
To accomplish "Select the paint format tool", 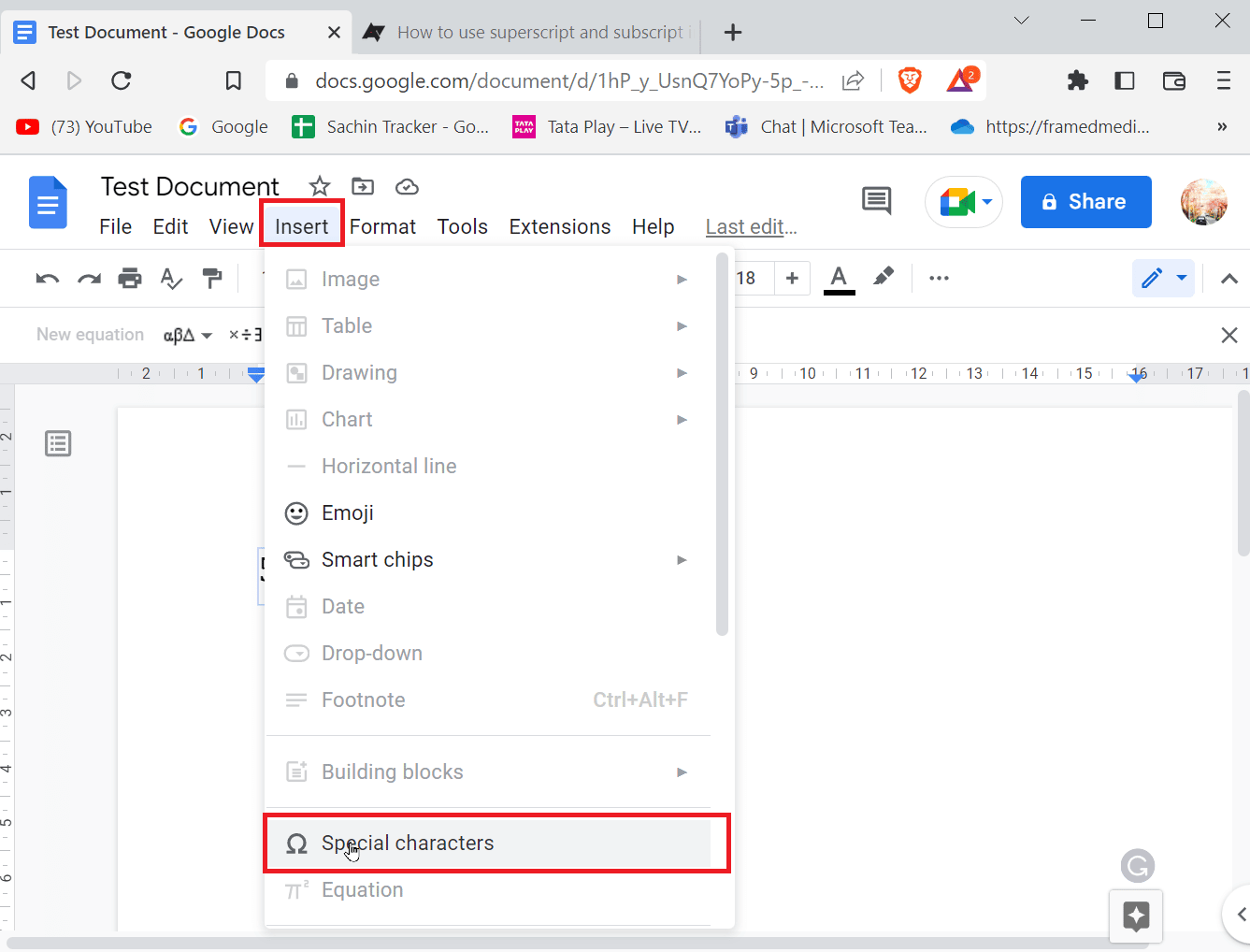I will point(212,278).
